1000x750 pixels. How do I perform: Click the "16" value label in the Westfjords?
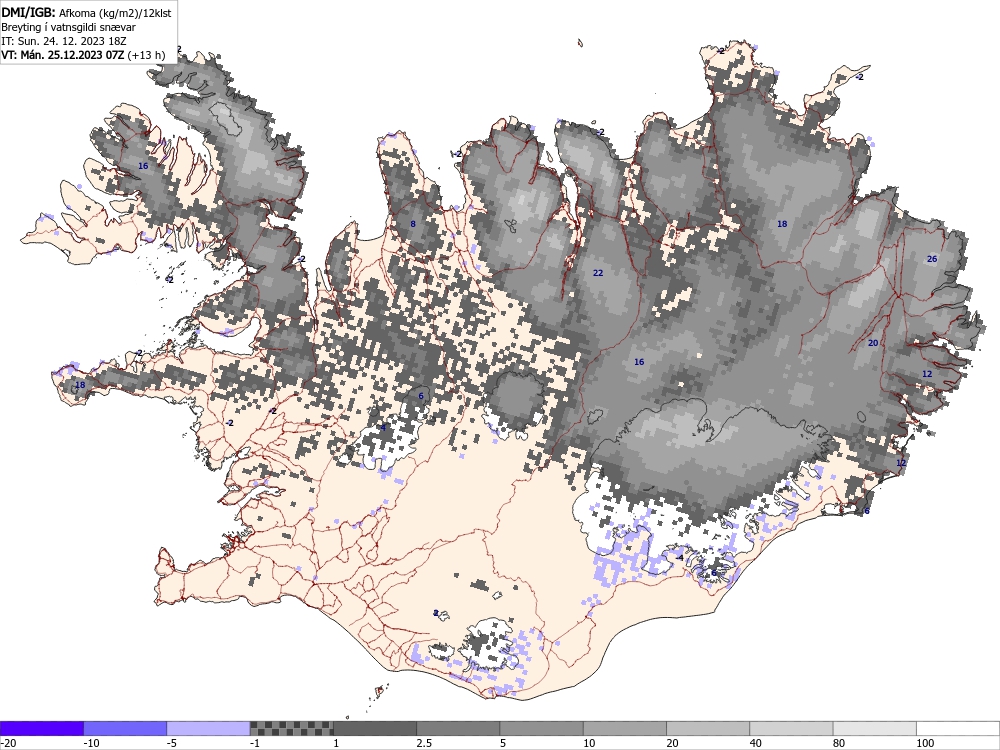pyautogui.click(x=143, y=166)
